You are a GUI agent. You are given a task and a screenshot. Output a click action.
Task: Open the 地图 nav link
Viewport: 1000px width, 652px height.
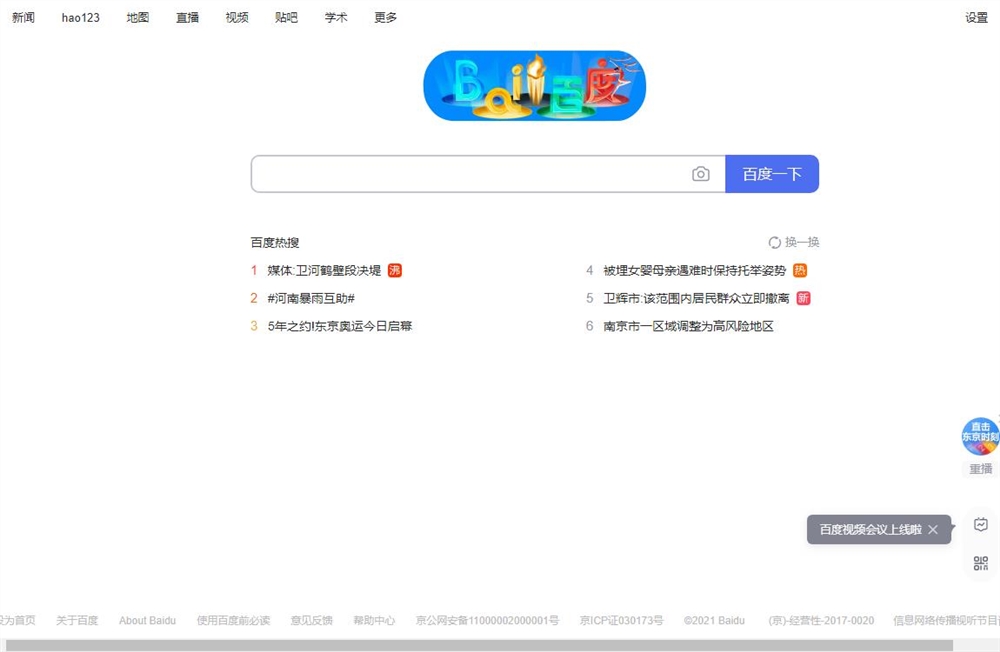(x=138, y=17)
